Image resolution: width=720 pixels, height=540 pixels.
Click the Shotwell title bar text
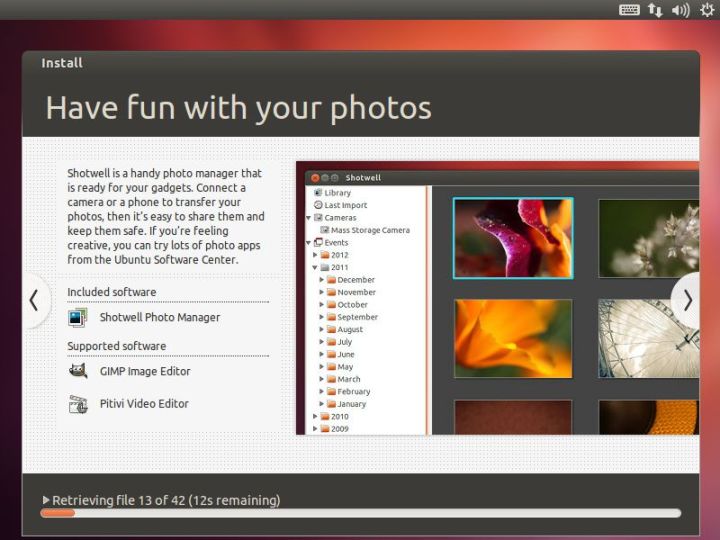pyautogui.click(x=363, y=178)
